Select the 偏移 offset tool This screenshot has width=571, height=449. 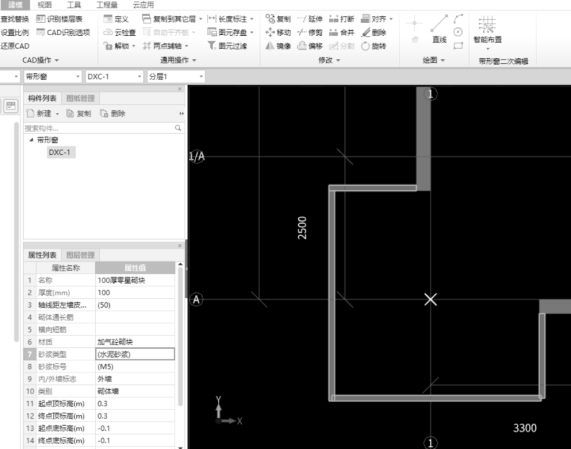coord(310,46)
